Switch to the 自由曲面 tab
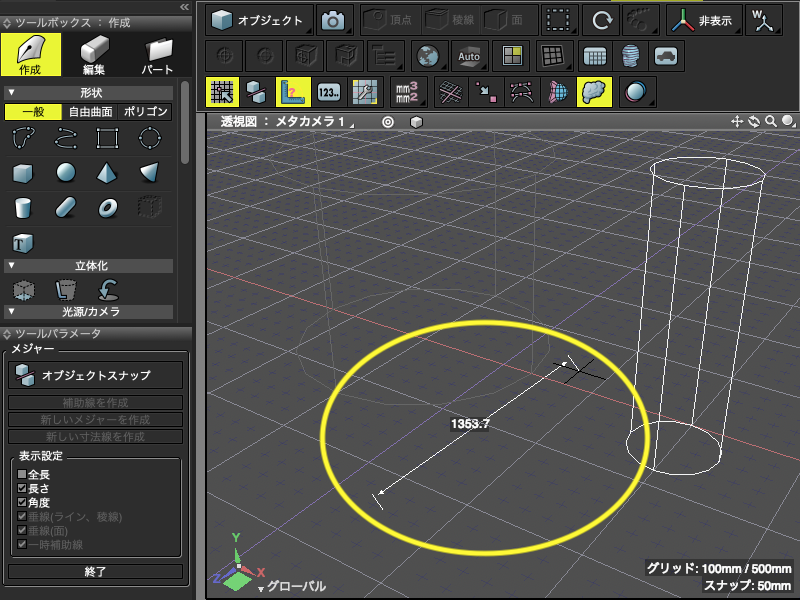This screenshot has height=600, width=800. click(x=90, y=112)
